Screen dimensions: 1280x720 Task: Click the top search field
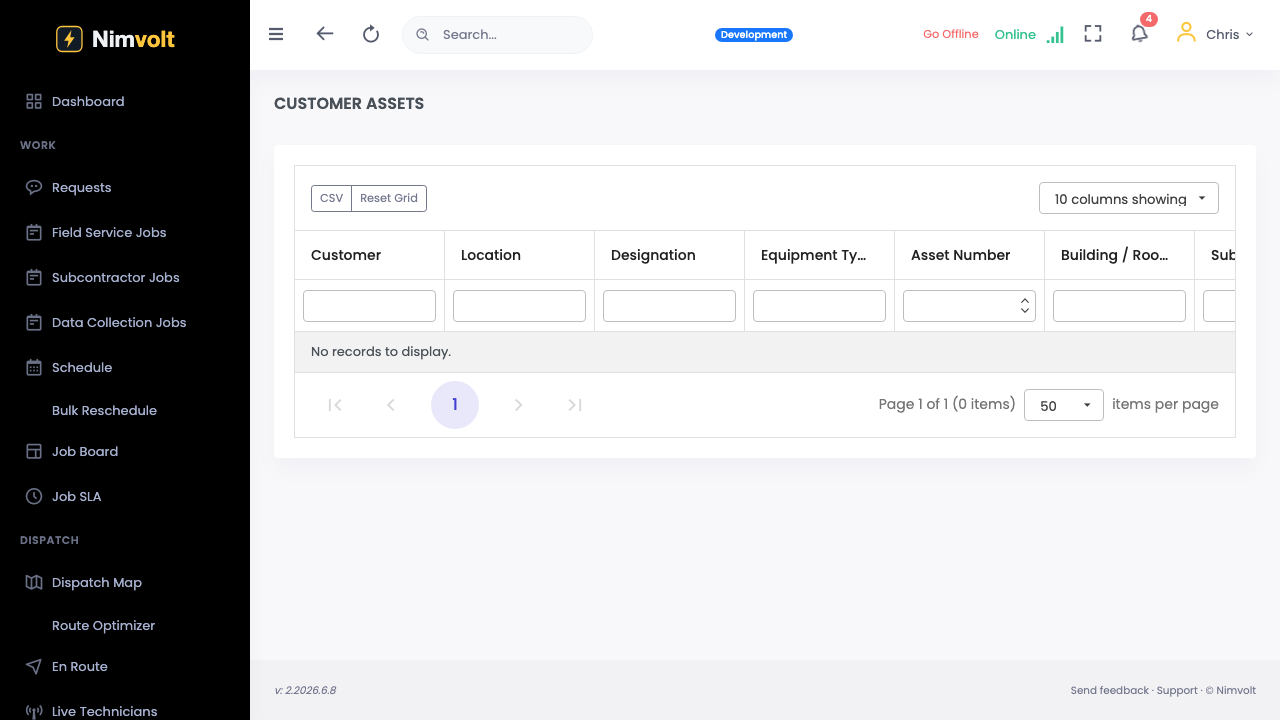coord(497,34)
